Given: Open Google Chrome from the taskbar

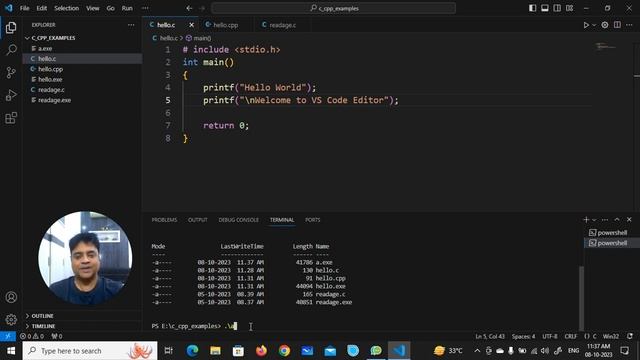Looking at the screenshot, I should (x=284, y=351).
